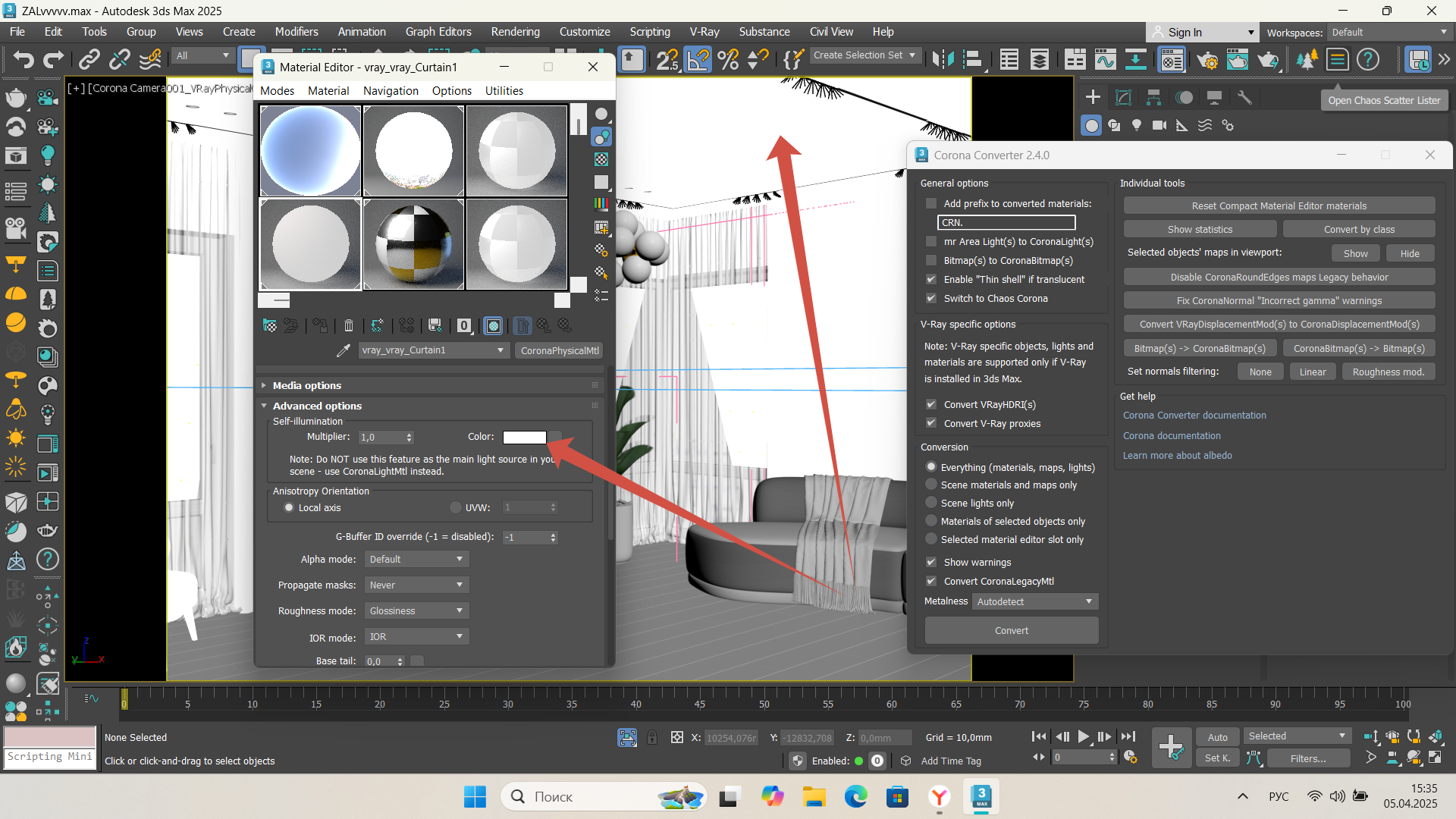The height and width of the screenshot is (819, 1456).
Task: Open the Alpha mode dropdown
Action: [416, 559]
